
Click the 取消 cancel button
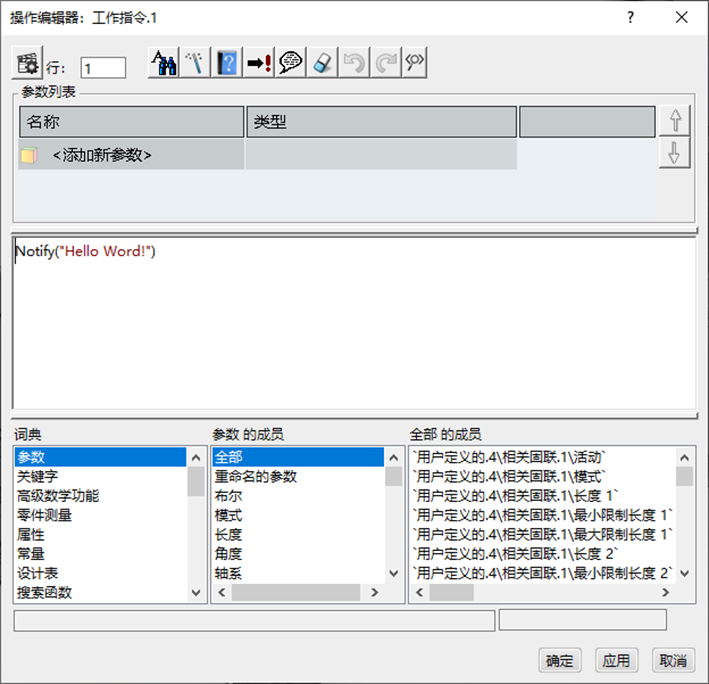pyautogui.click(x=673, y=660)
